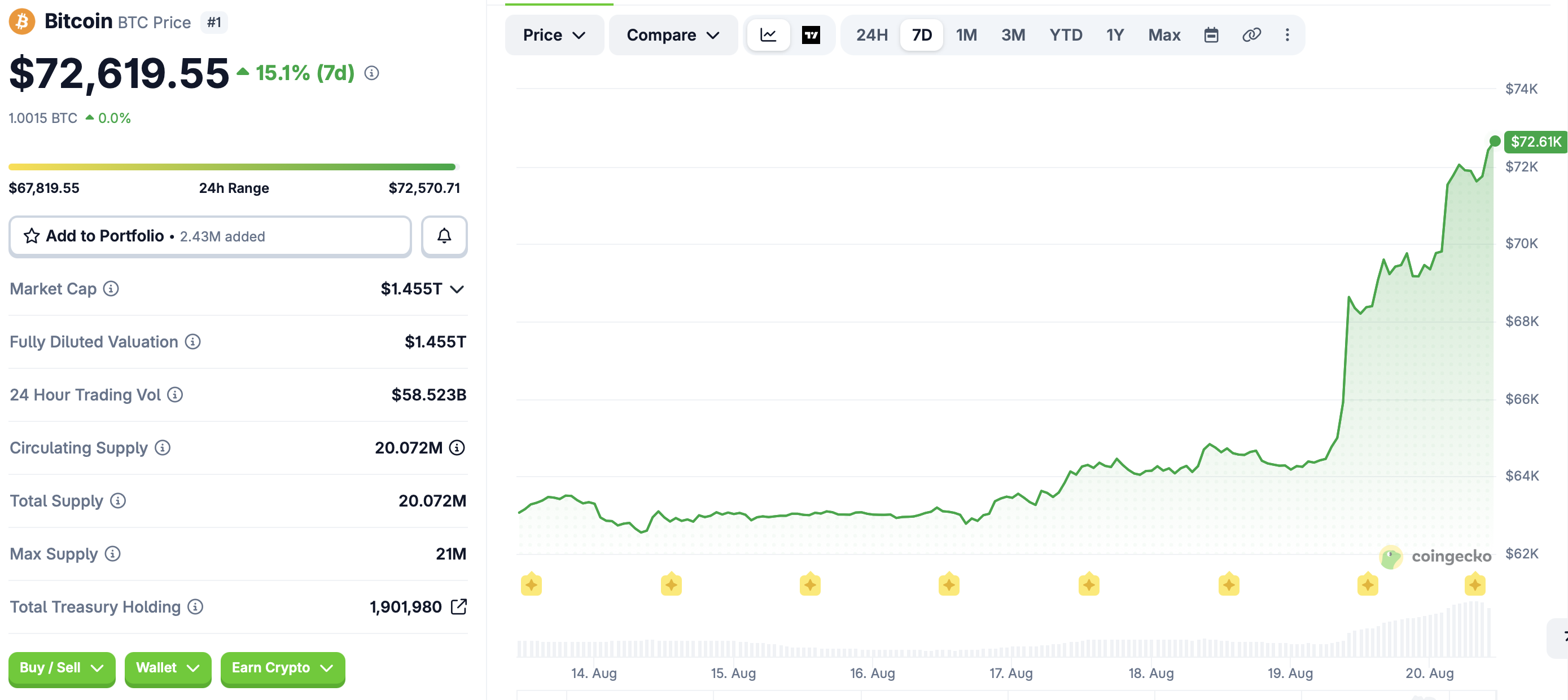Click Add to Portfolio button

click(210, 236)
